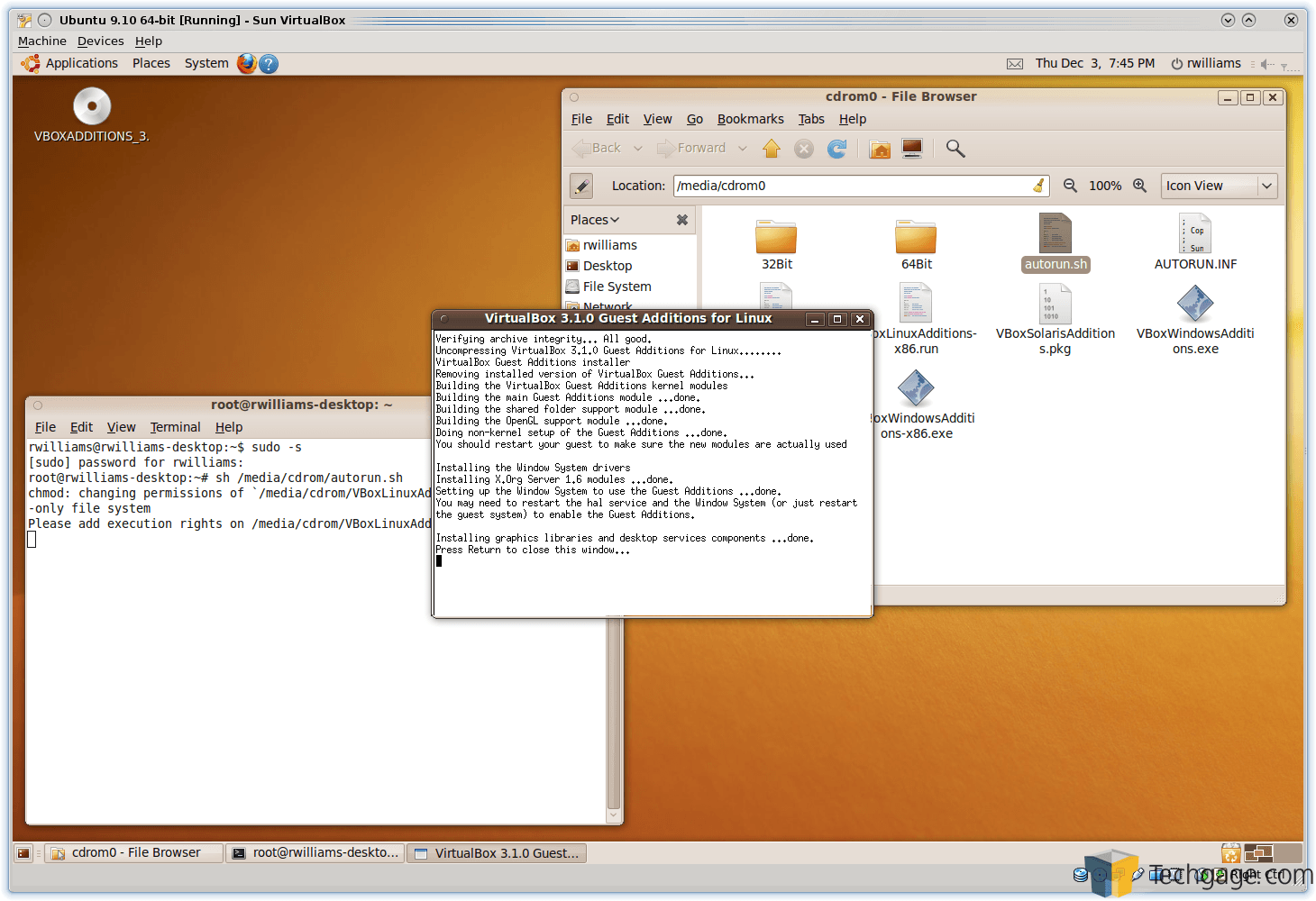Switch to cdrom0 - File Browser taskbar button
Viewport: 1316px width, 901px height.
point(133,853)
